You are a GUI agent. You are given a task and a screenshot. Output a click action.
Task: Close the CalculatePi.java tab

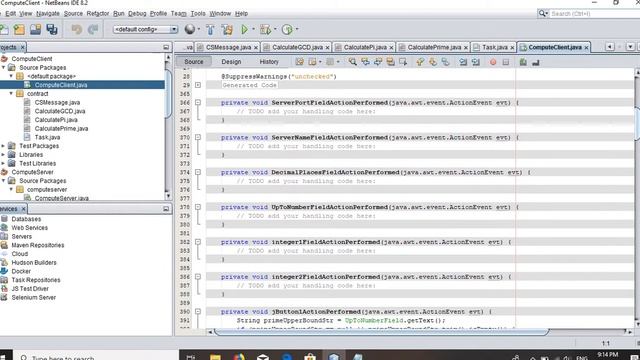click(x=391, y=48)
